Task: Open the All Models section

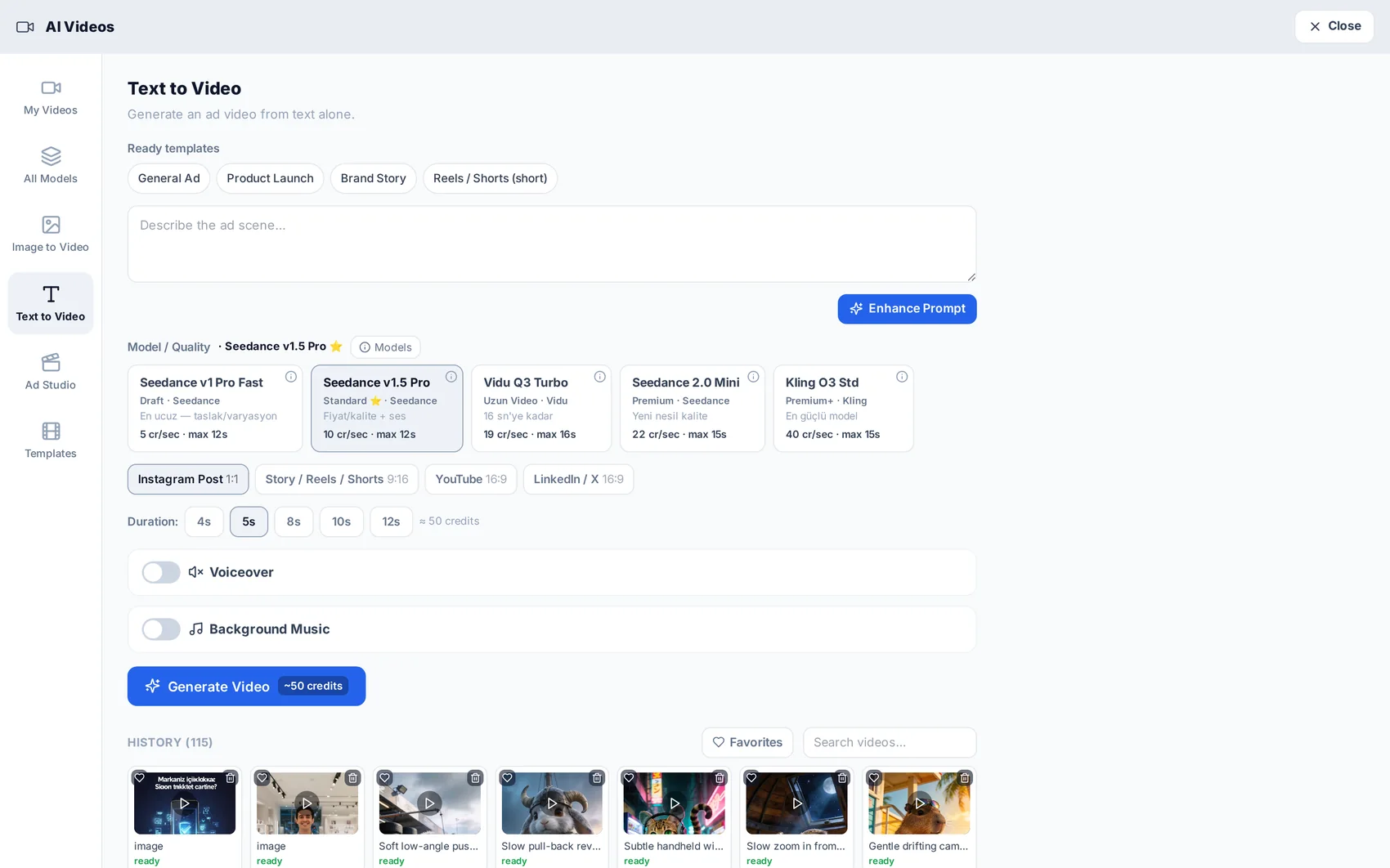Action: tap(51, 166)
